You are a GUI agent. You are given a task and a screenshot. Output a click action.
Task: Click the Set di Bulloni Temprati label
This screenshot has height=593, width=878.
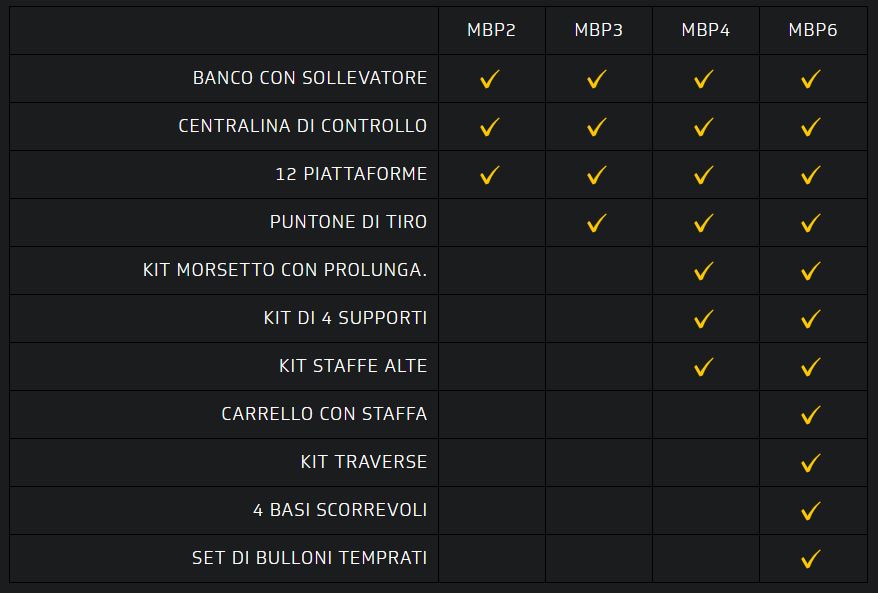coord(309,558)
